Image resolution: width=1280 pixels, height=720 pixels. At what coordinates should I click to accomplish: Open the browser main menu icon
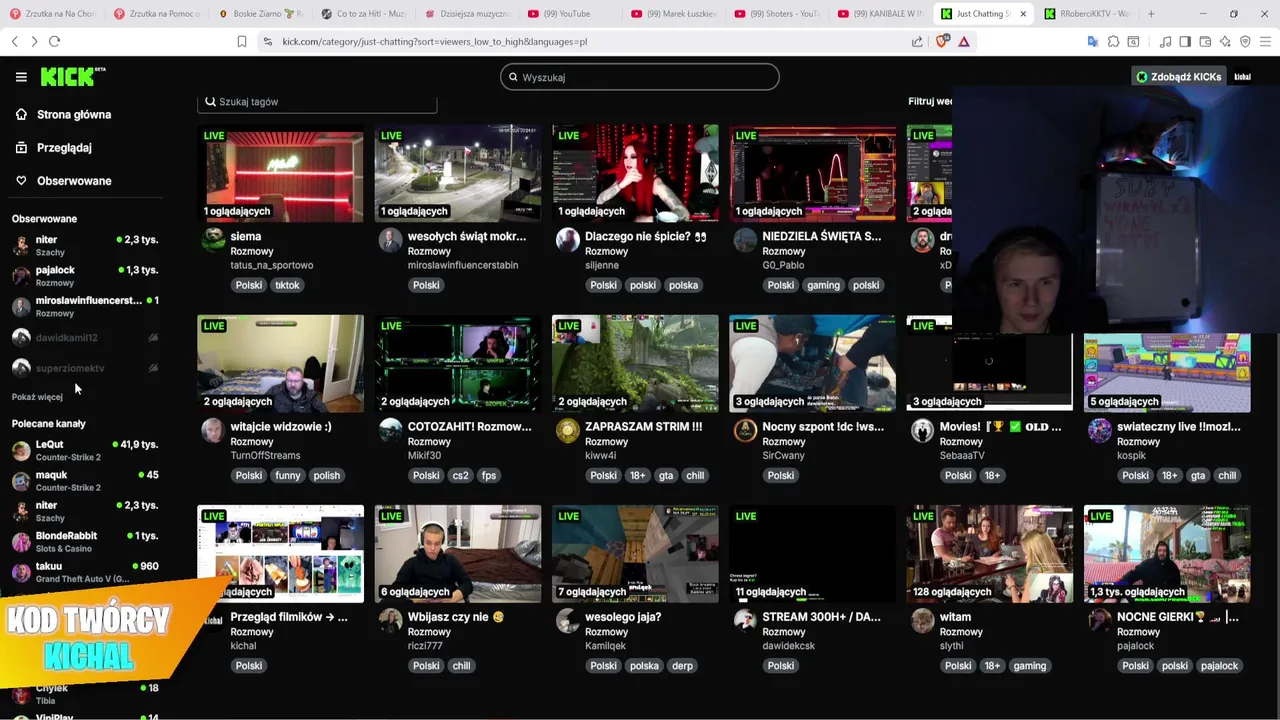point(1265,41)
